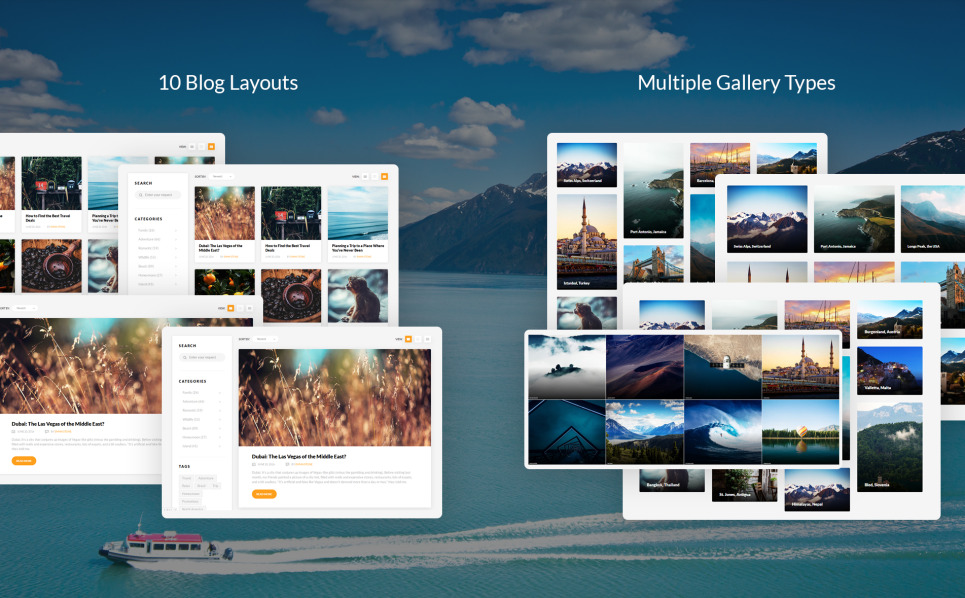Click orange grid view icon in three-column sidebar layout
The width and height of the screenshot is (965, 598).
coord(383,176)
